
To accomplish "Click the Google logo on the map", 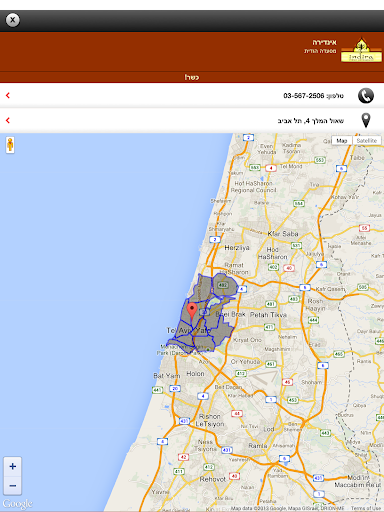I will (x=17, y=503).
